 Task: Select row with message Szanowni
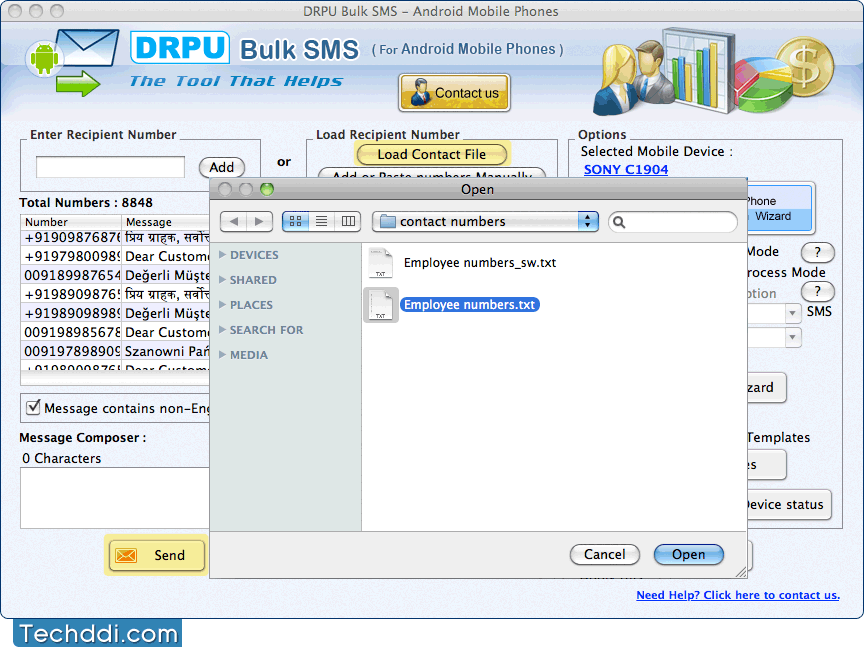point(115,351)
